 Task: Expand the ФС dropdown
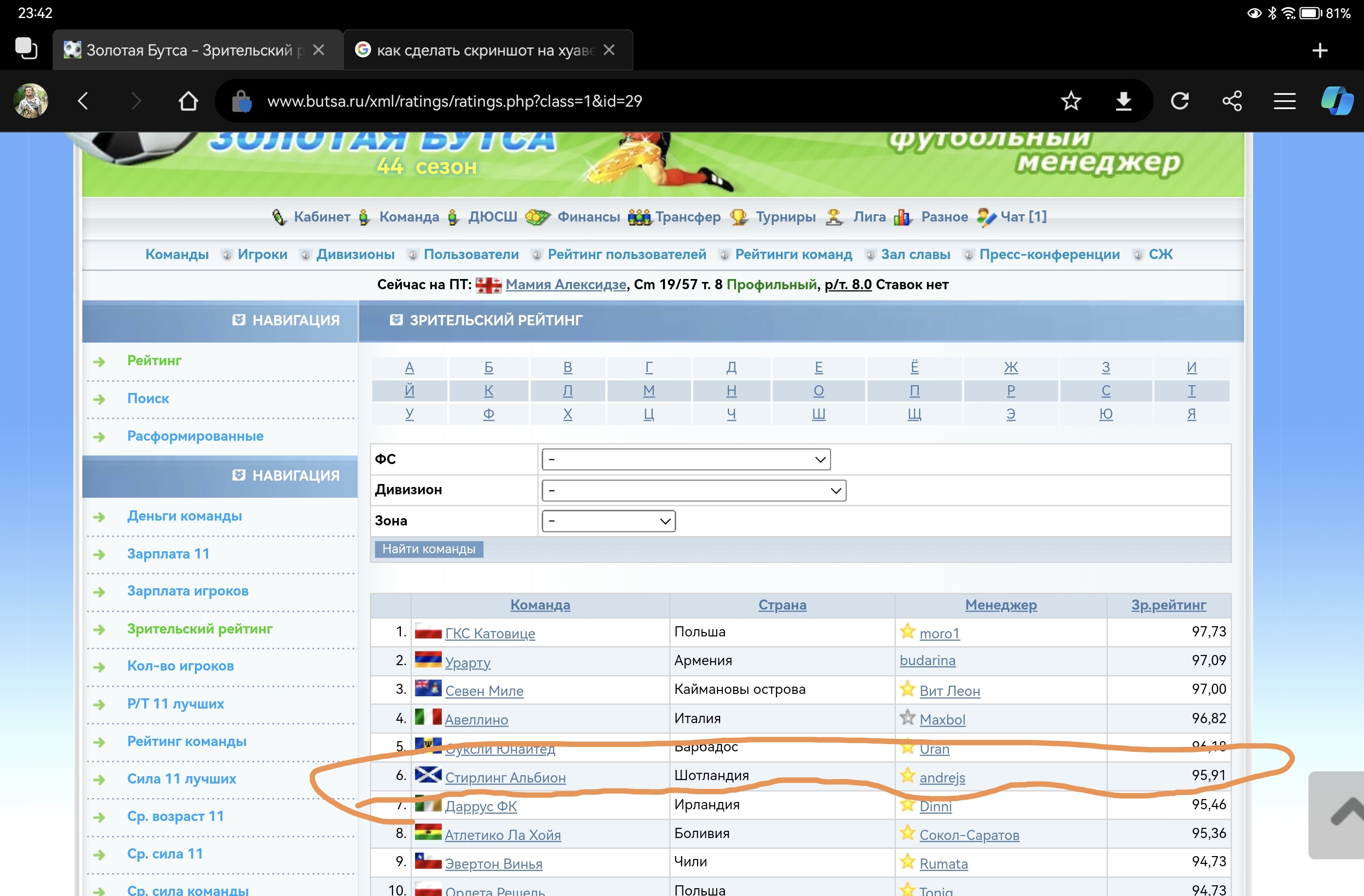(x=686, y=460)
